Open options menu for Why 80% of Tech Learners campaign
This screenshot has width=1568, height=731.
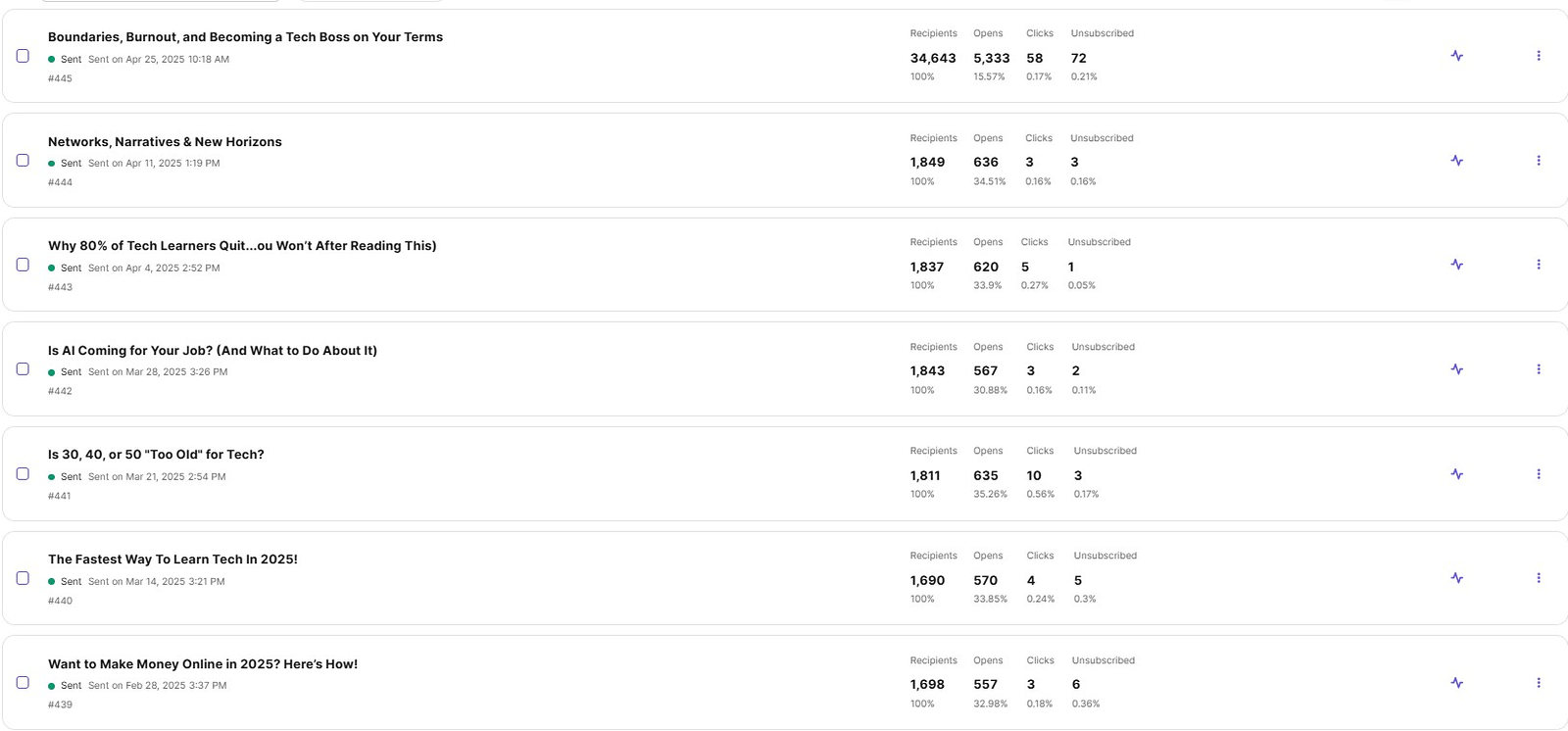pyautogui.click(x=1538, y=265)
